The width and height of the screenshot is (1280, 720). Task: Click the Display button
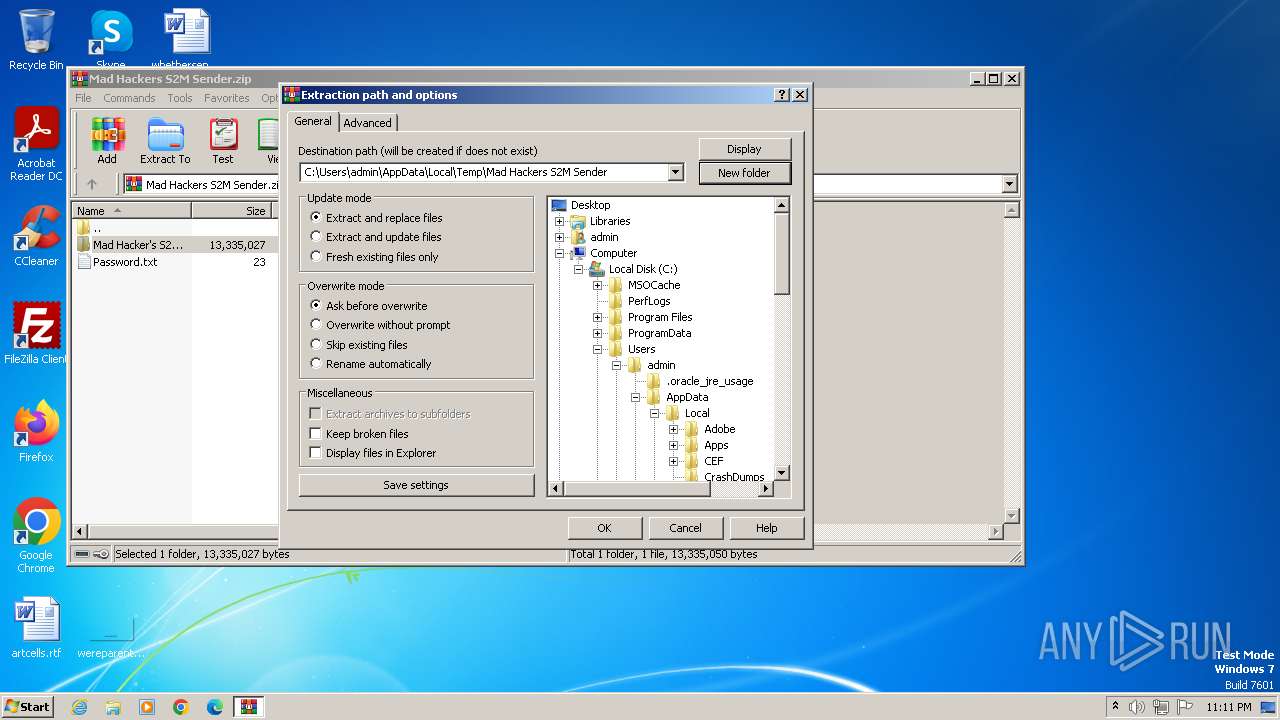click(744, 149)
